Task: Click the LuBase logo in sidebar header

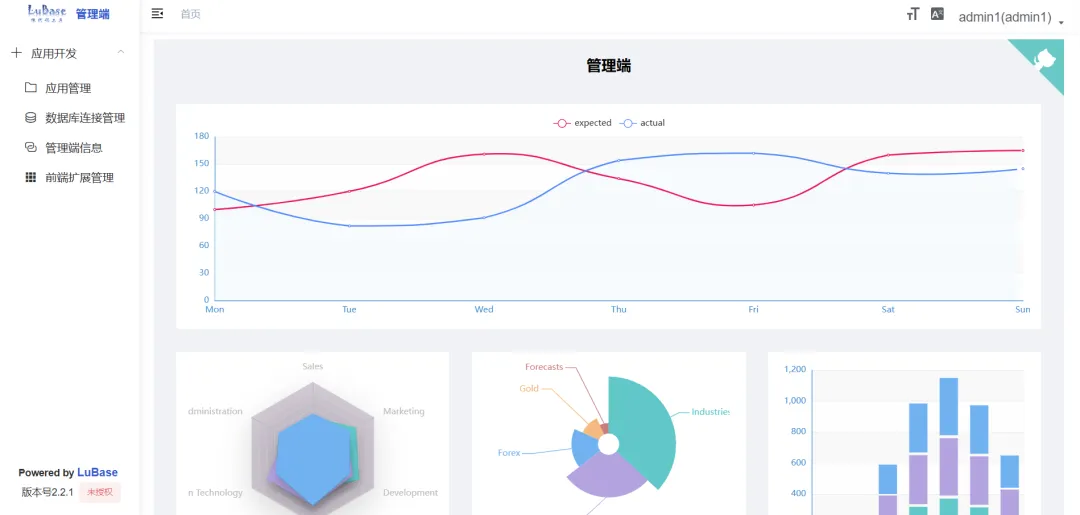Action: 47,12
